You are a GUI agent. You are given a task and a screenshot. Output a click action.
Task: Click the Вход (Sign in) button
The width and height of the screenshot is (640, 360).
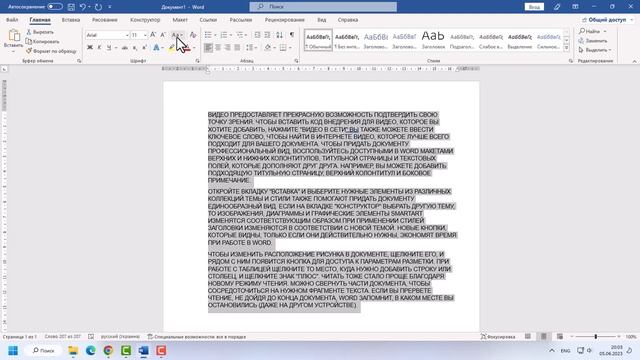(534, 7)
